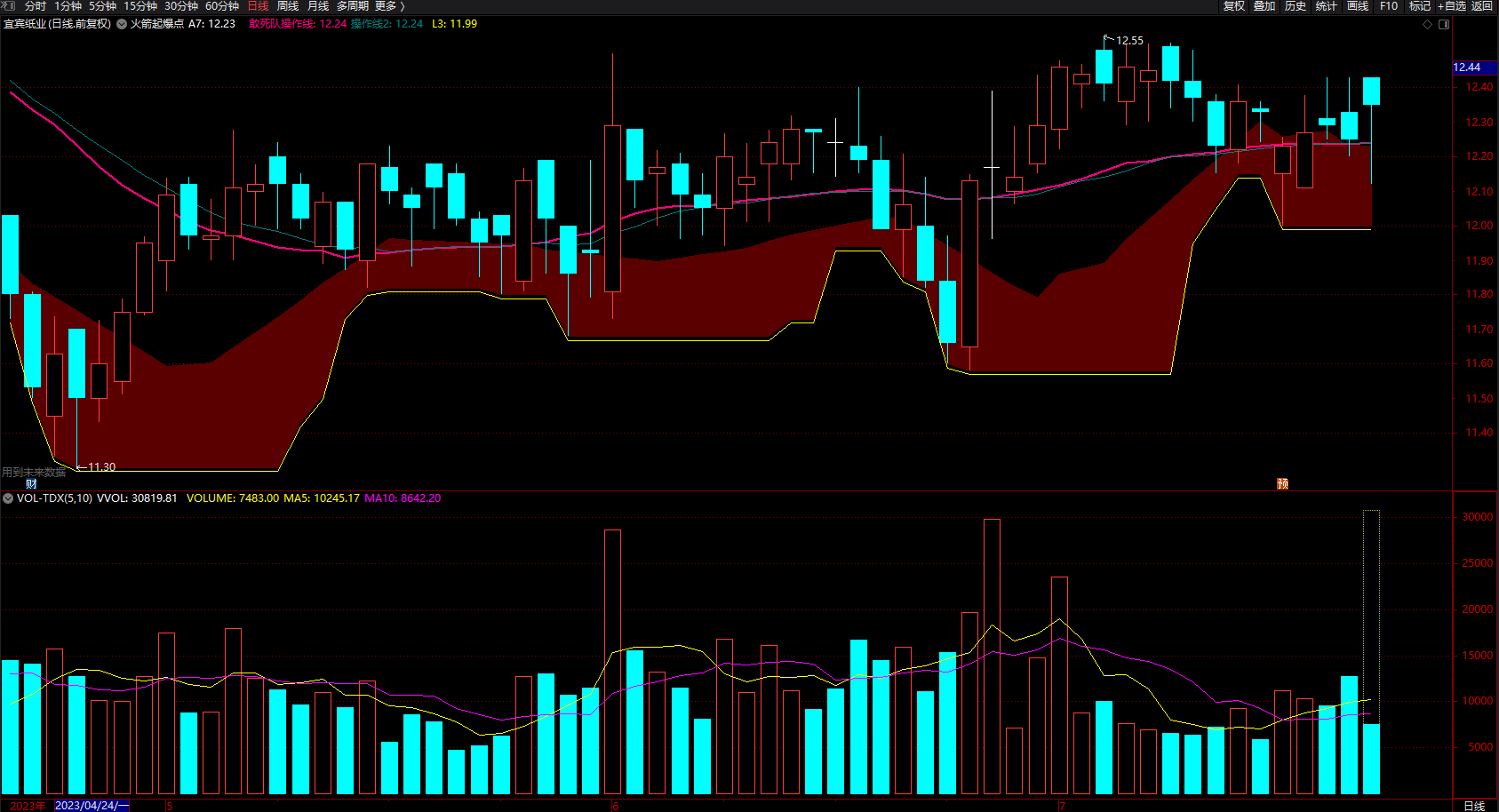The width and height of the screenshot is (1499, 812).
Task: Click the diamond marker icon above chart
Action: [x=1428, y=24]
